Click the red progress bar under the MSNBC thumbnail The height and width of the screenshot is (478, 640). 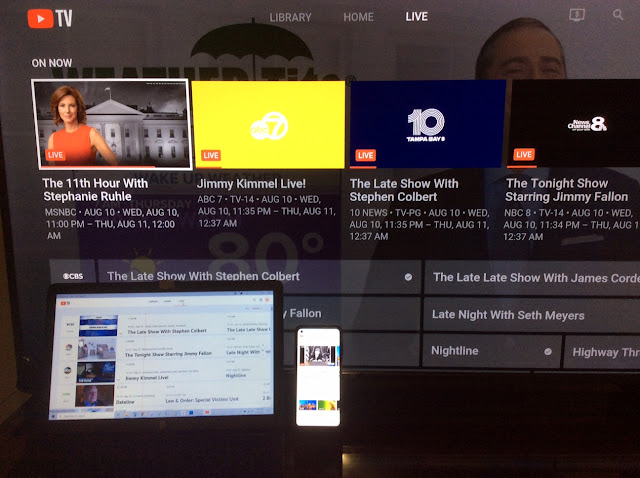coord(98,167)
